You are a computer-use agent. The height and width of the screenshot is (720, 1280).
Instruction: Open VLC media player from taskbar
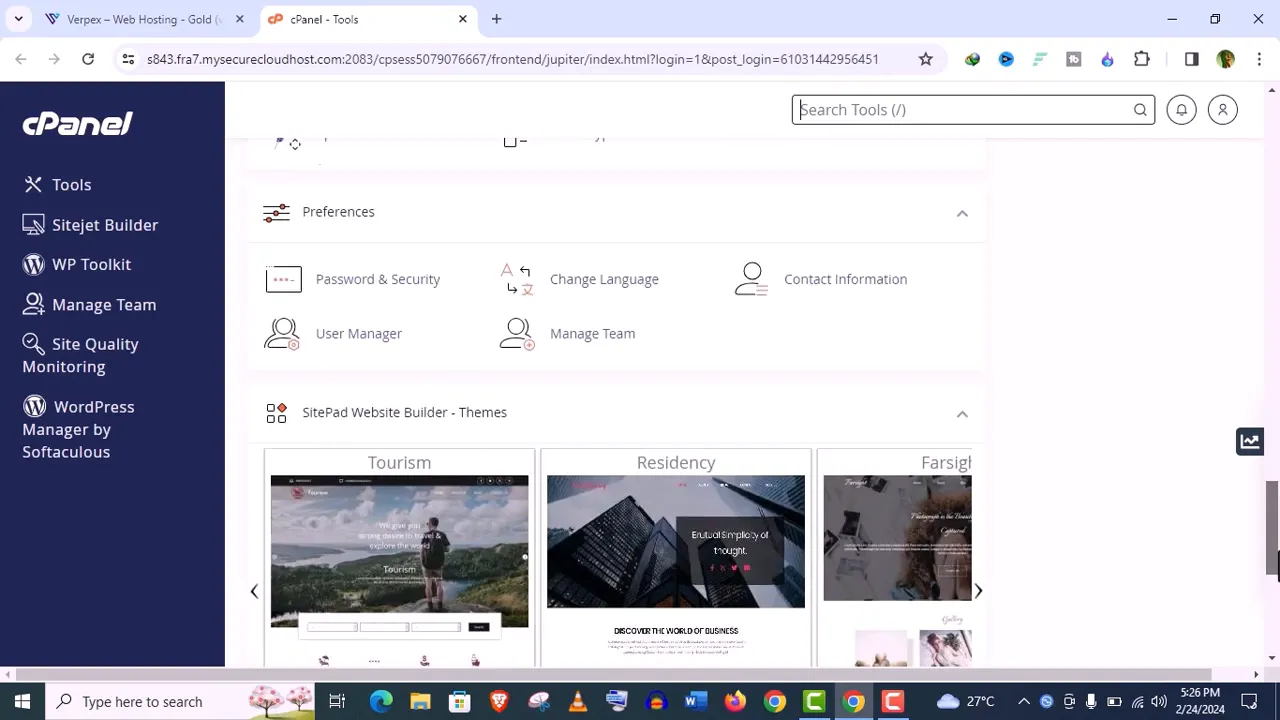[x=577, y=701]
